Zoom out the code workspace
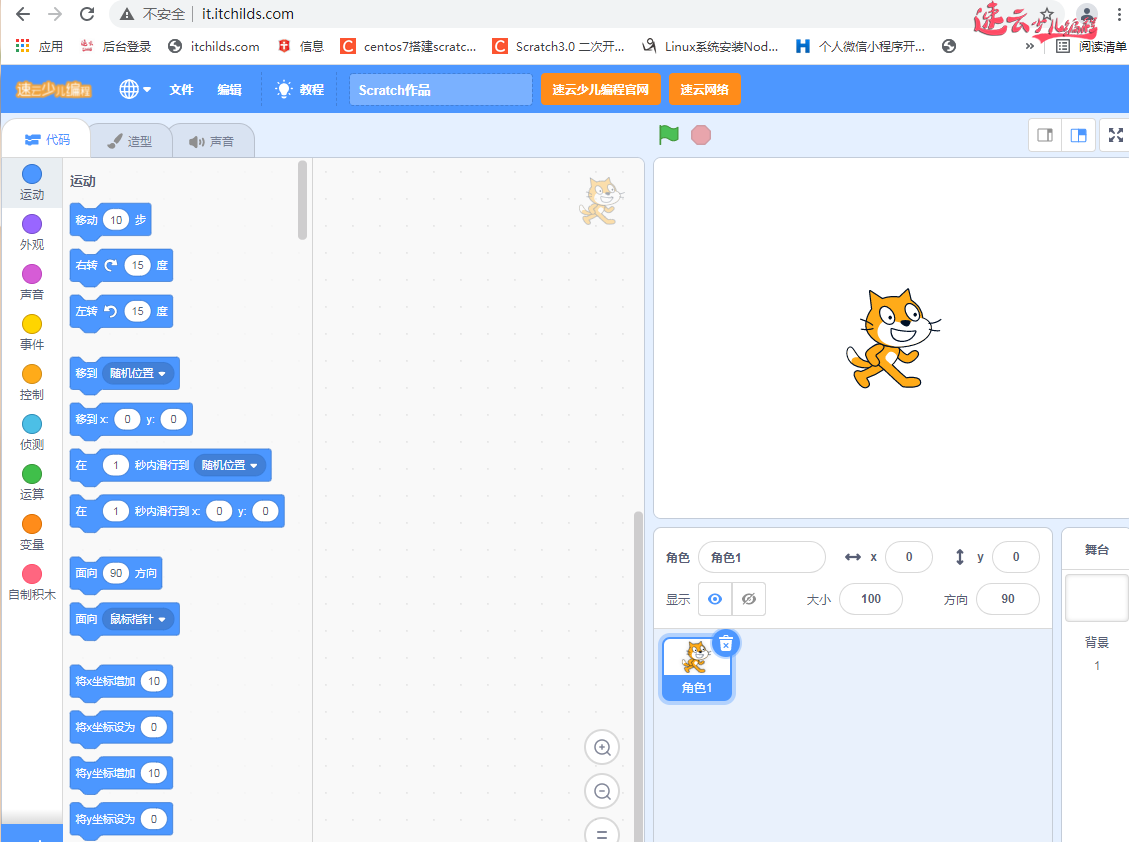Screen dimensions: 1129x842 (x=602, y=792)
